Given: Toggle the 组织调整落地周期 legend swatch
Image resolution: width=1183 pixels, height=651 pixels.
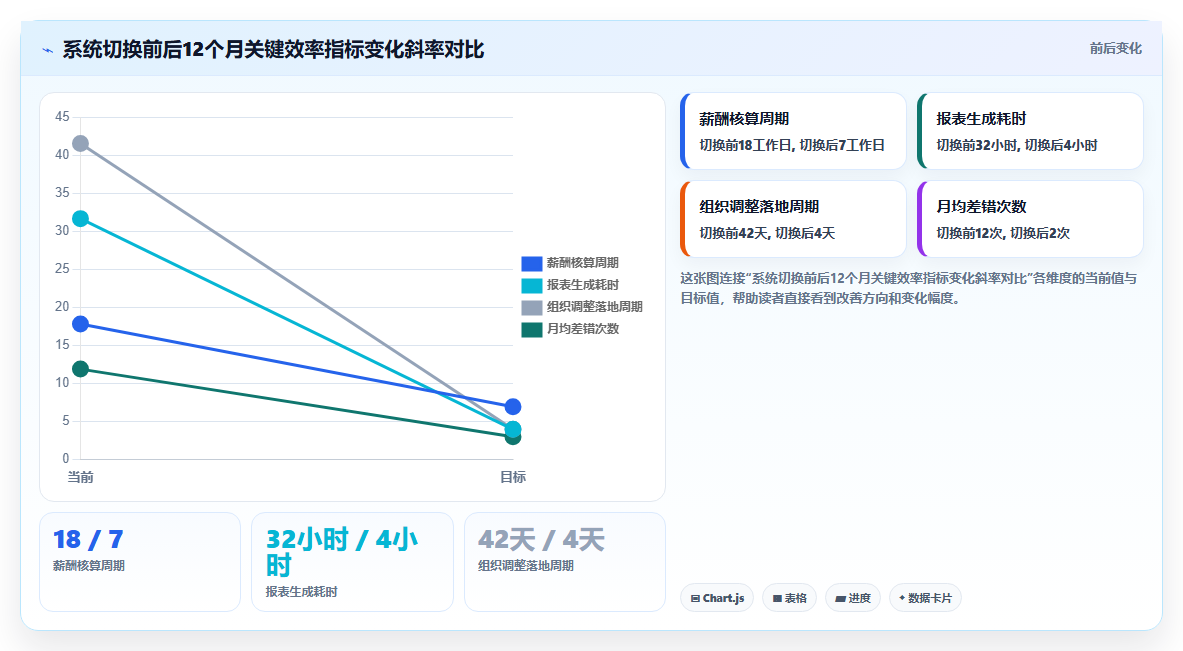Looking at the screenshot, I should point(532,307).
